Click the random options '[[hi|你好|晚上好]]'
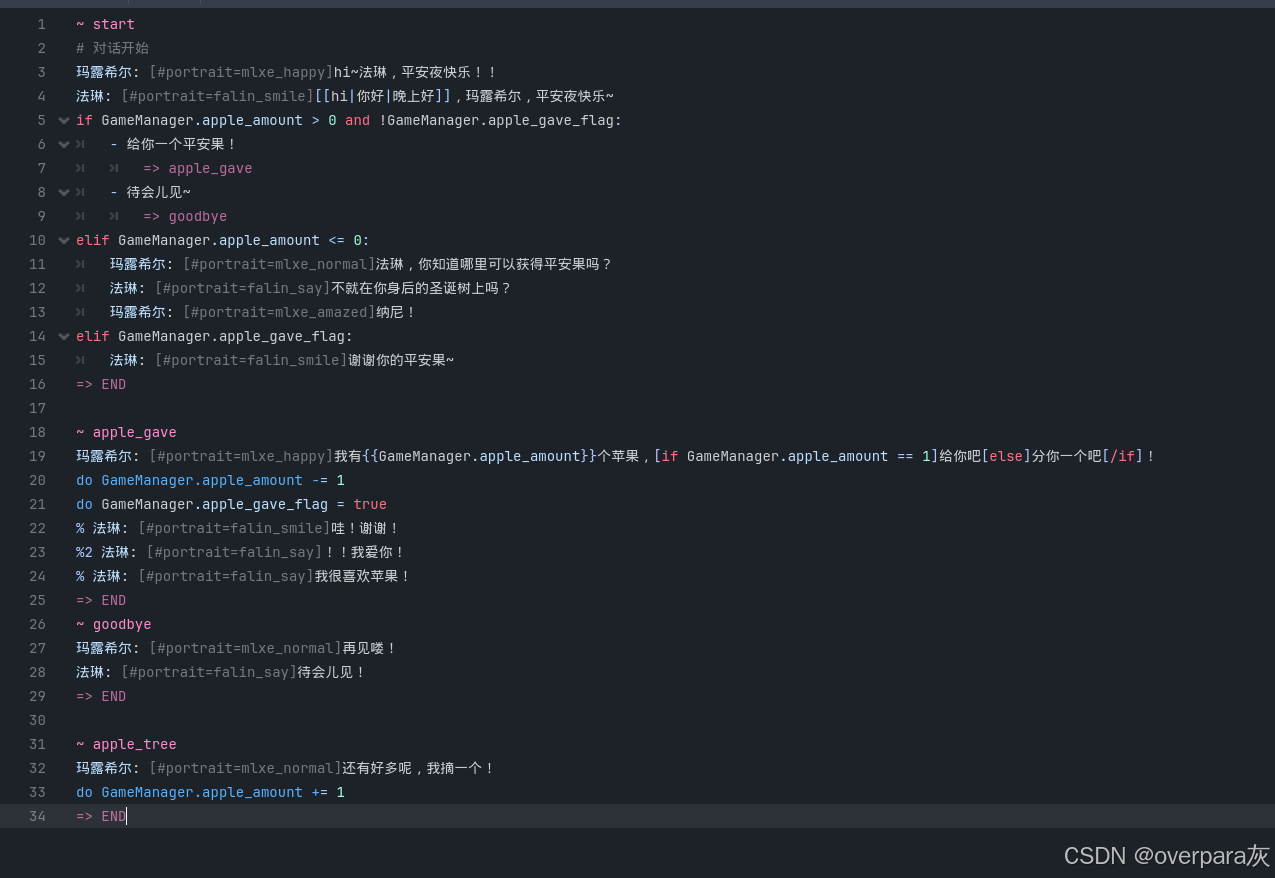Viewport: 1275px width, 878px height. 382,96
